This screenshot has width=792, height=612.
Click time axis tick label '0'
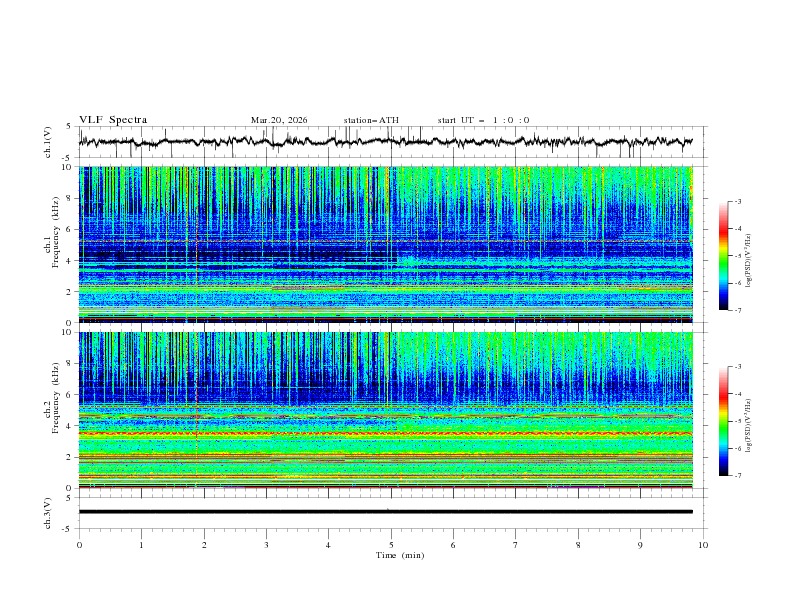click(x=79, y=545)
